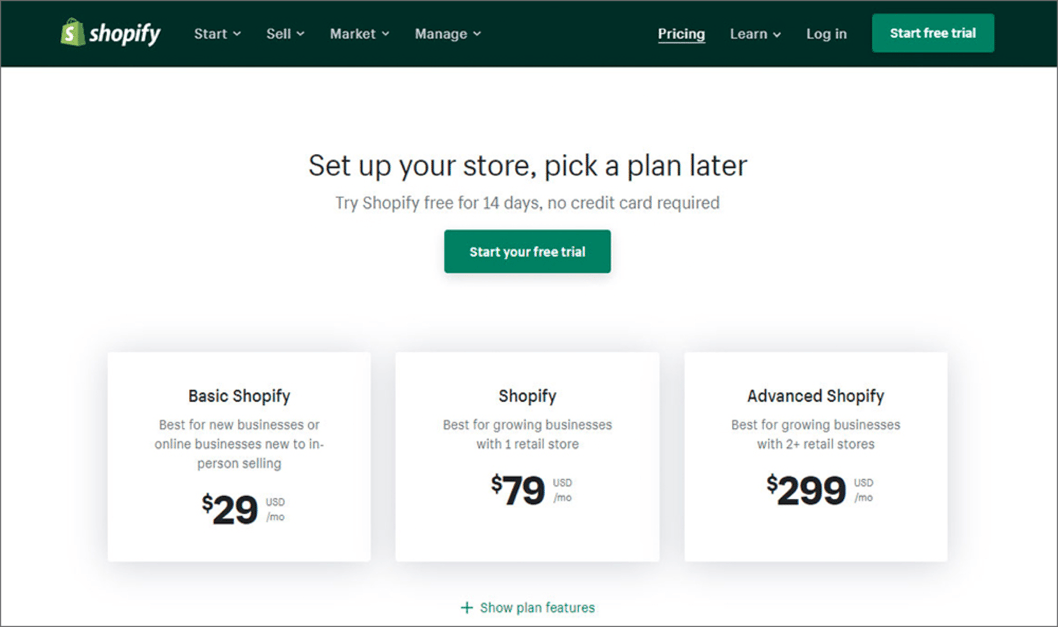The width and height of the screenshot is (1058, 627).
Task: Expand the Learn dropdown
Action: point(754,33)
